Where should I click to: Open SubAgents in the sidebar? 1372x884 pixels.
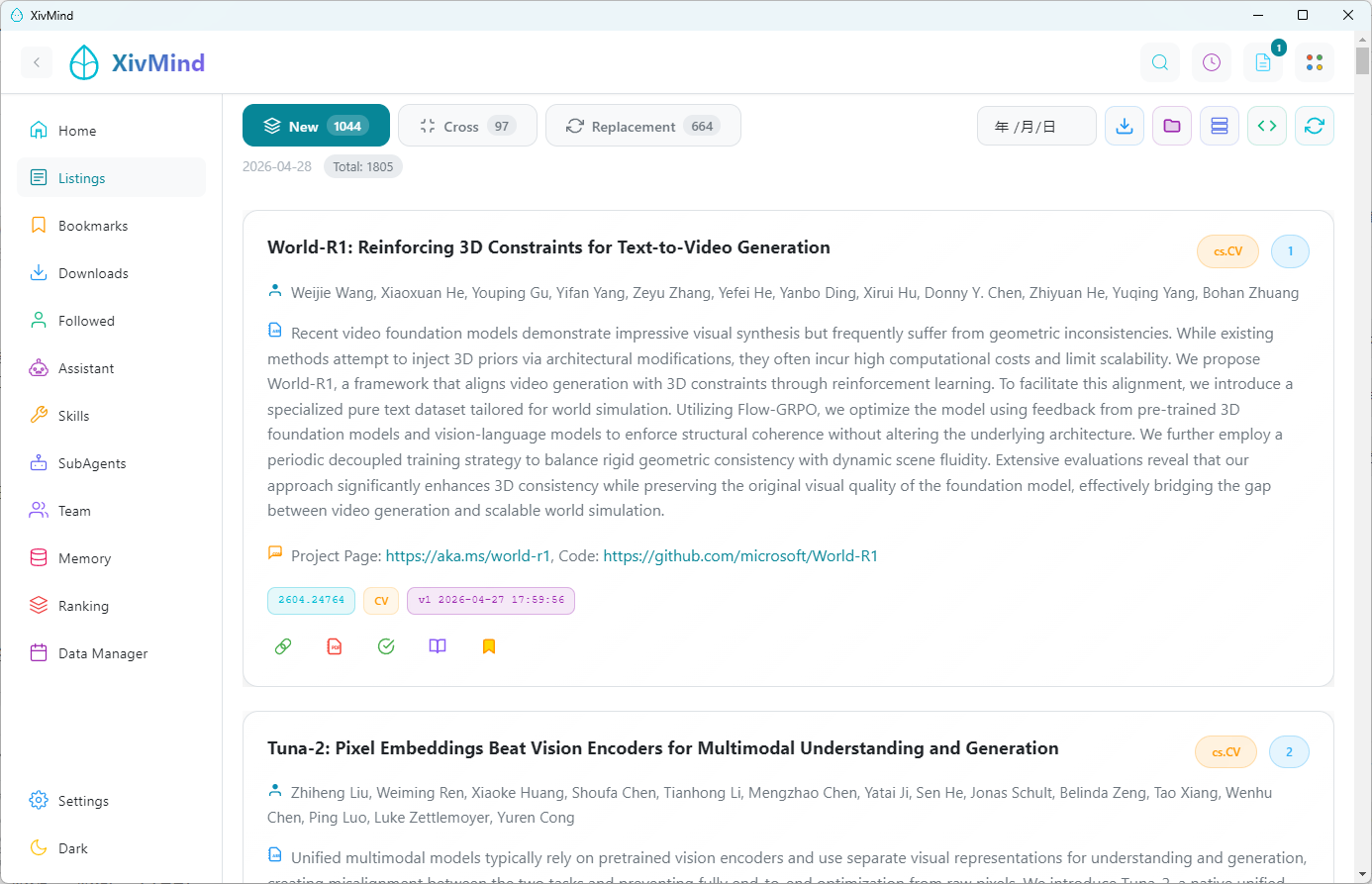[x=112, y=463]
